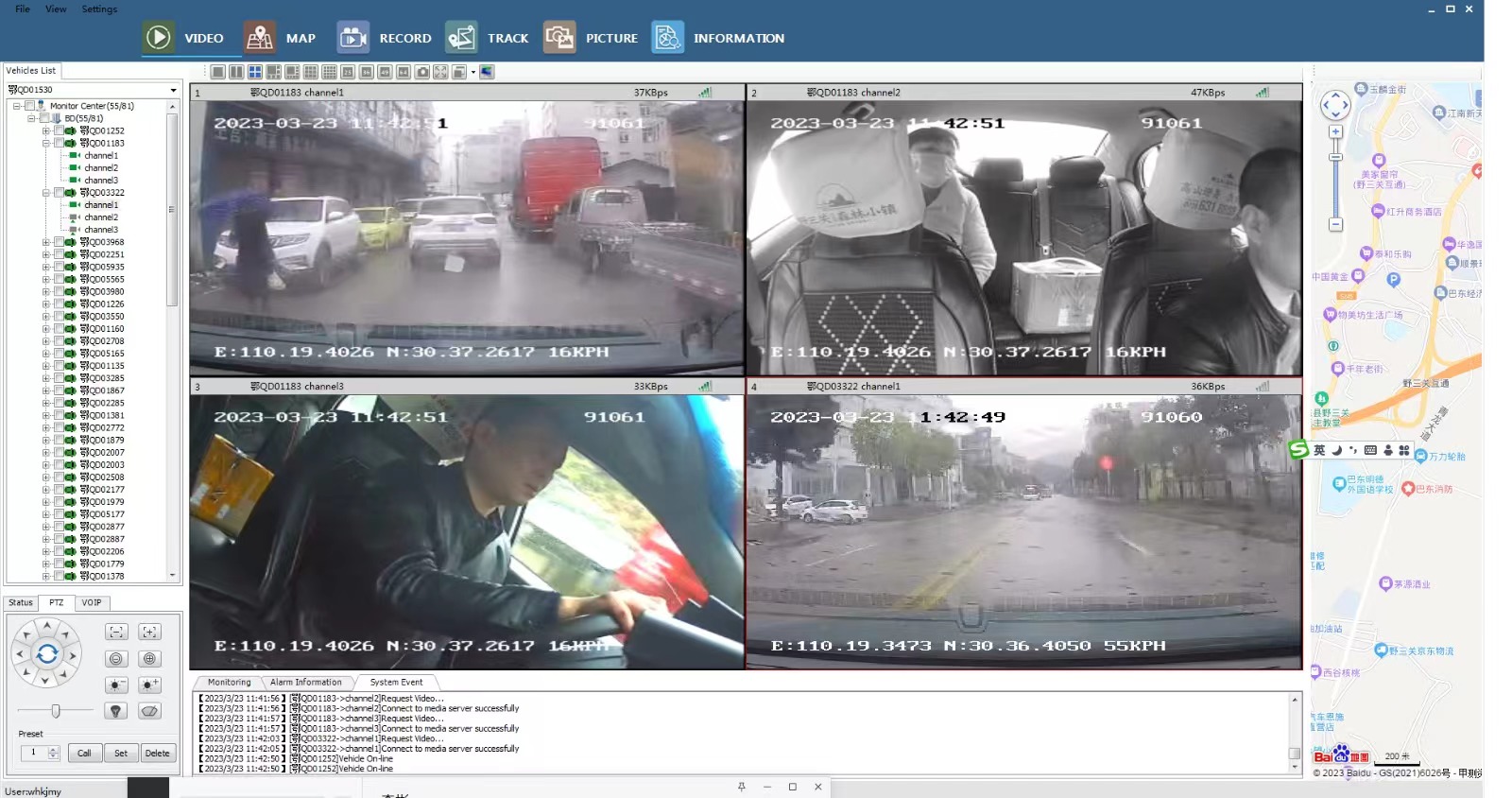This screenshot has width=1512, height=798.
Task: Open the VIDEO module
Action: [183, 38]
